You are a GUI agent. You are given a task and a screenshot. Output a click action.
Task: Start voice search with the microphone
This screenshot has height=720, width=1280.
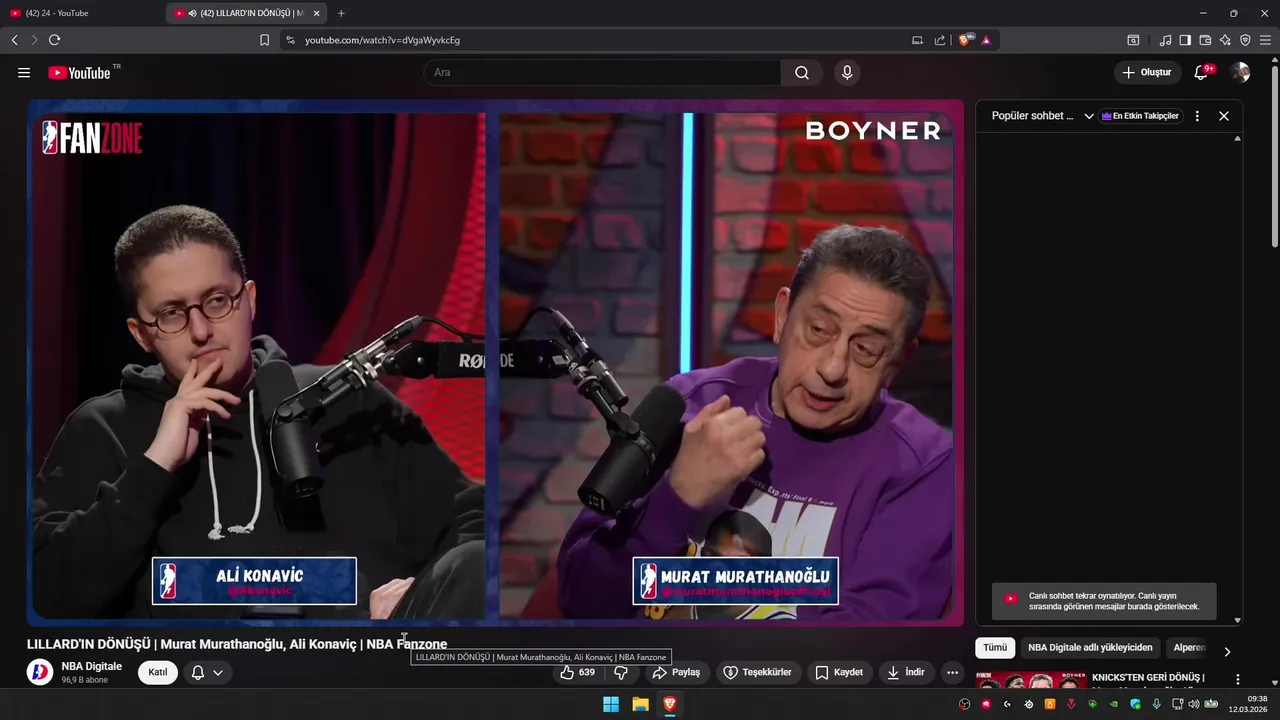(x=847, y=72)
